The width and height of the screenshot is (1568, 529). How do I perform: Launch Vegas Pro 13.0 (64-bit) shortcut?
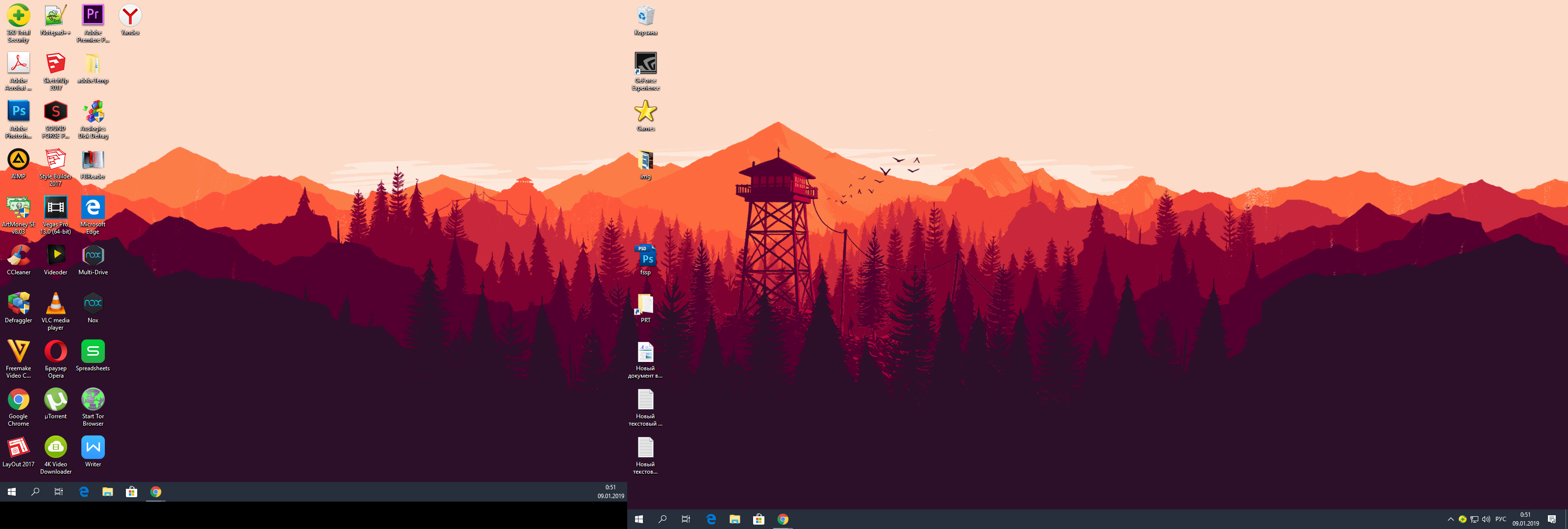tap(55, 216)
